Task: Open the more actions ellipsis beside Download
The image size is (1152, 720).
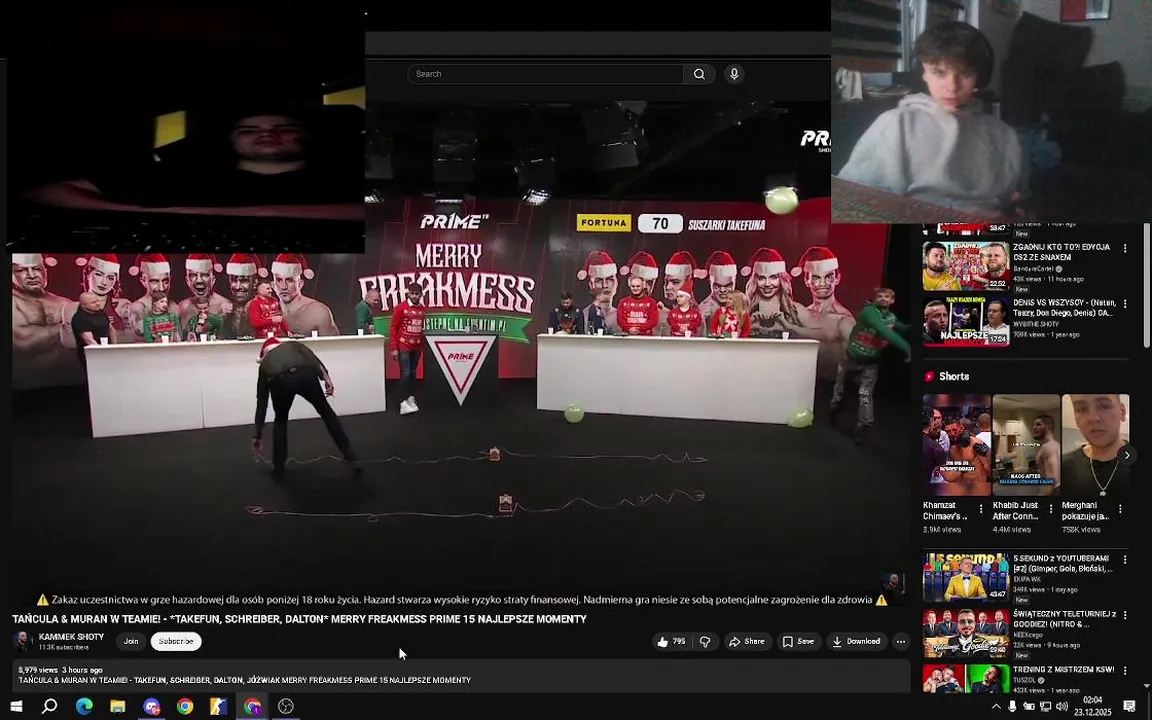Action: pos(901,641)
